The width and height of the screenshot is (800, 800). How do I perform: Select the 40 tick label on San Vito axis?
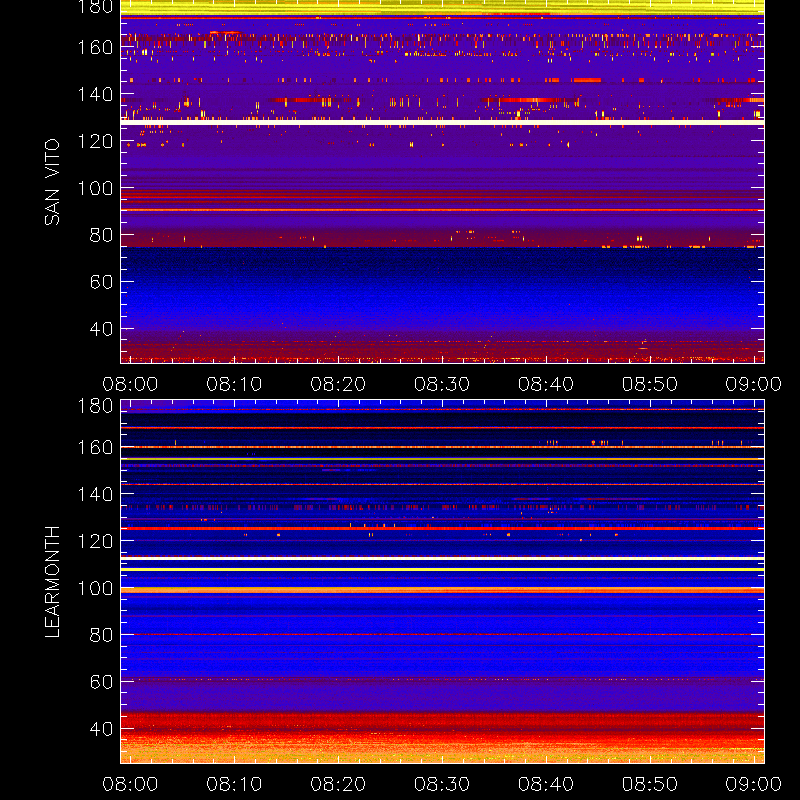(101, 329)
